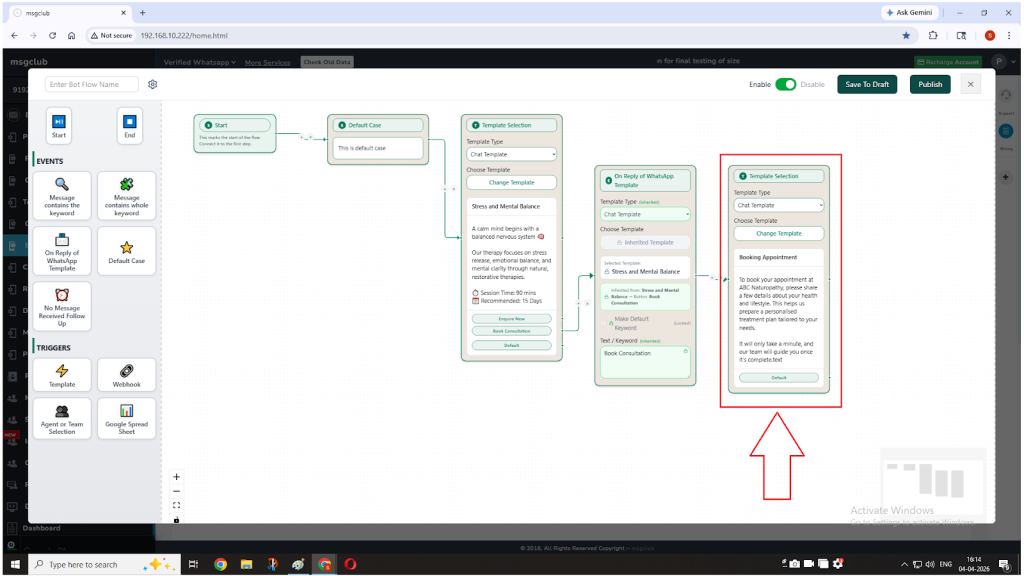Click the Save To Draft button
The height and width of the screenshot is (576, 1024).
pos(867,85)
